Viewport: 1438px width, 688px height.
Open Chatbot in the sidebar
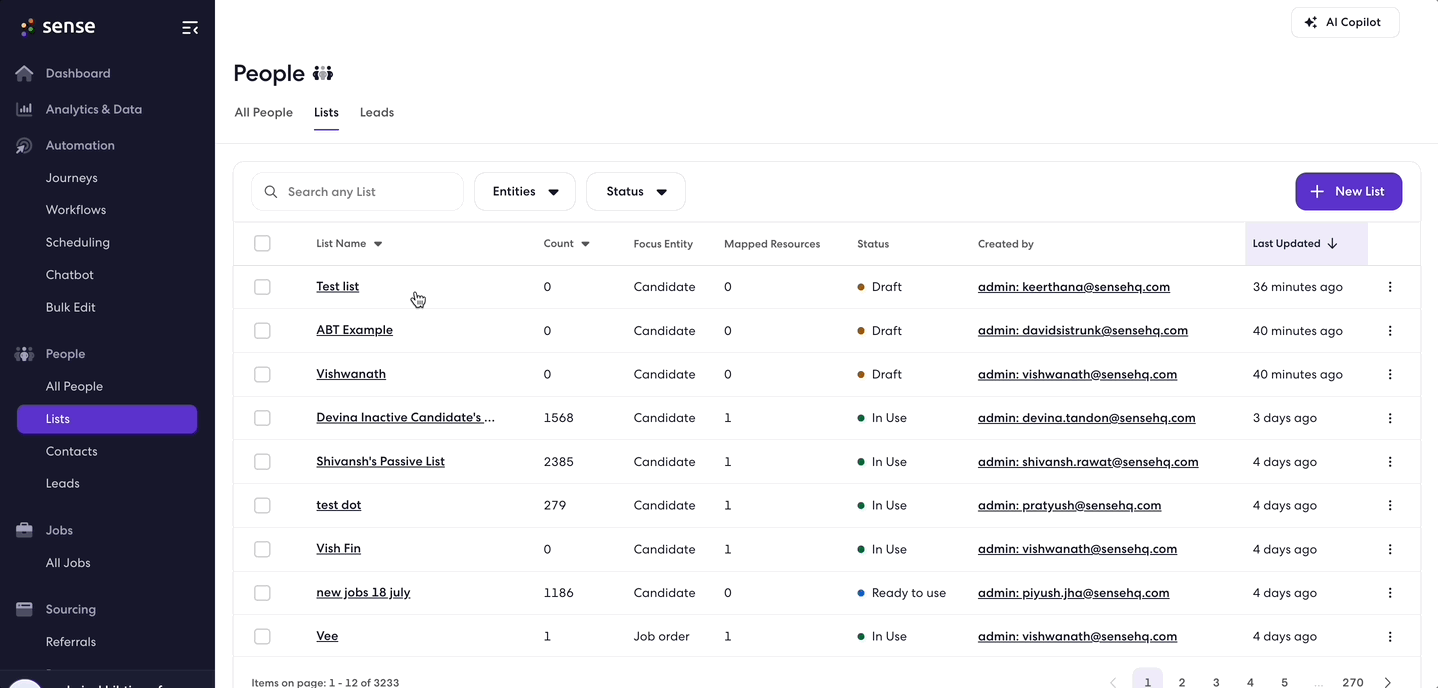[70, 275]
